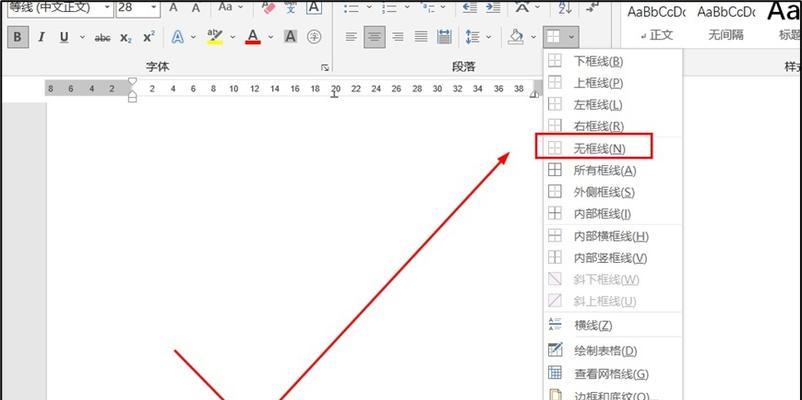The width and height of the screenshot is (802, 400).
Task: Open text effects glowing A icon
Action: tap(177, 37)
